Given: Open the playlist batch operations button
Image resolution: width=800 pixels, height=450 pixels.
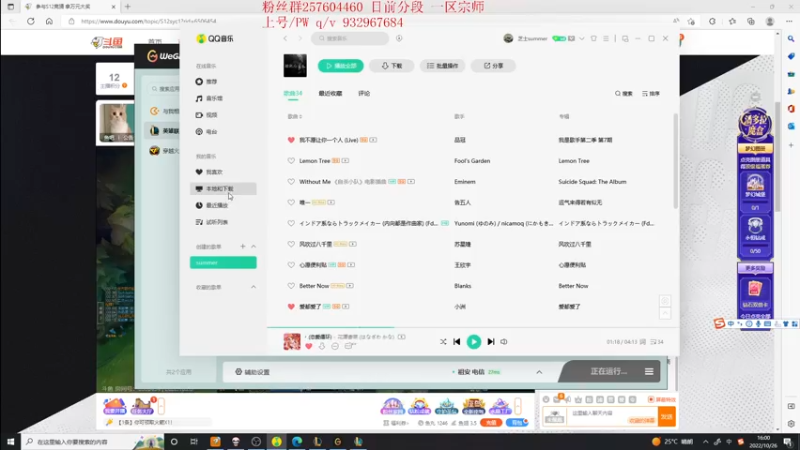Looking at the screenshot, I should (x=442, y=66).
